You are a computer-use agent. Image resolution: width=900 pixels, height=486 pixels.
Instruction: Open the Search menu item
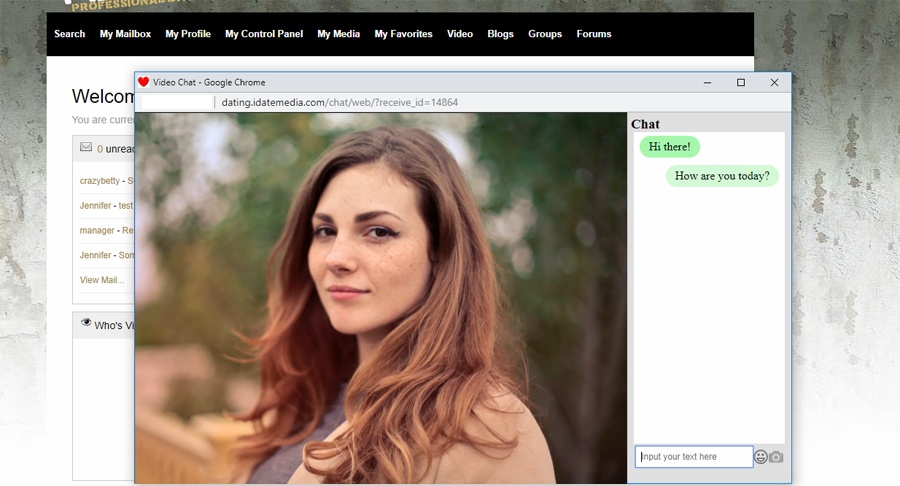69,34
